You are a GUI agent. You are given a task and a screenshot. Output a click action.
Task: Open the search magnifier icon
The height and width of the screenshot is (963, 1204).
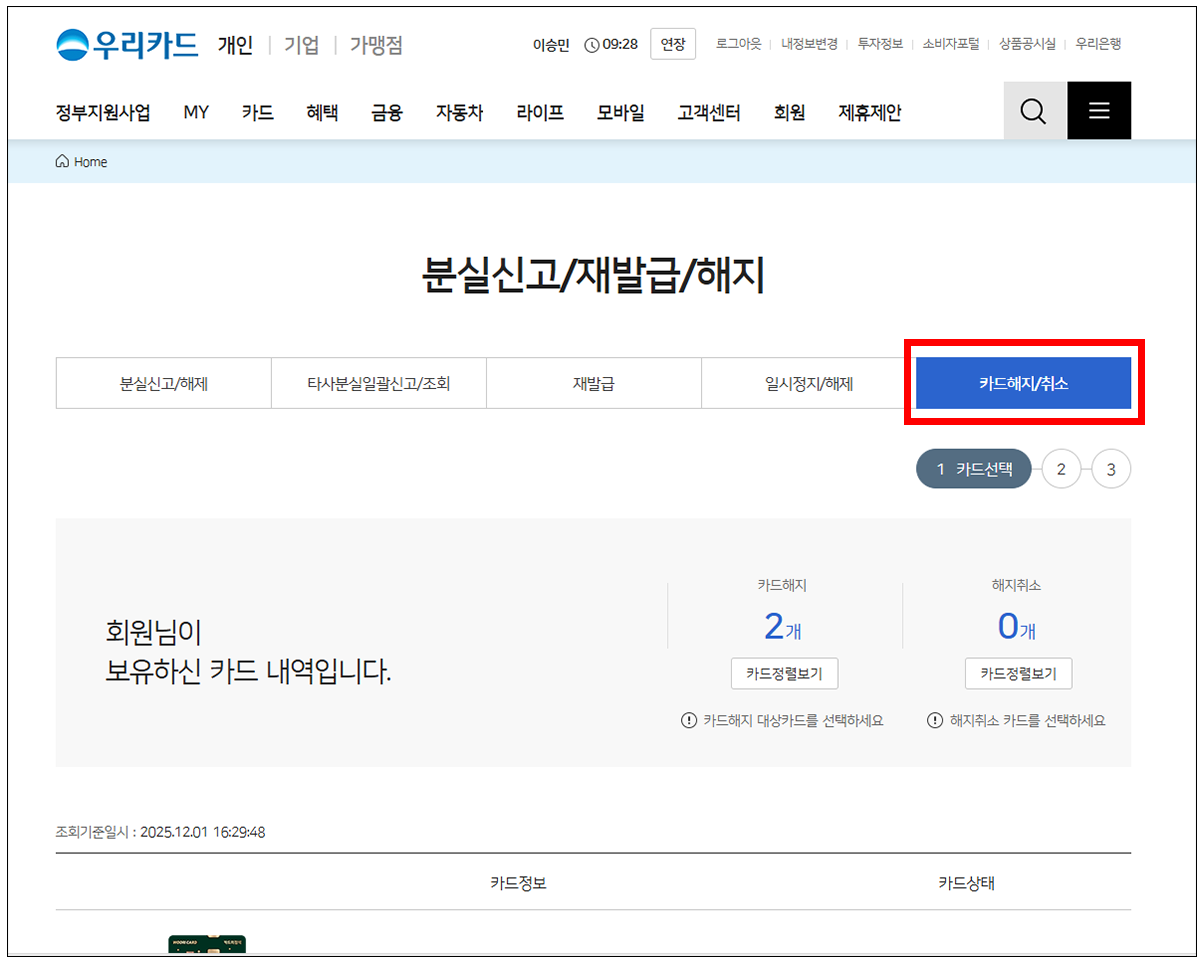click(1033, 111)
